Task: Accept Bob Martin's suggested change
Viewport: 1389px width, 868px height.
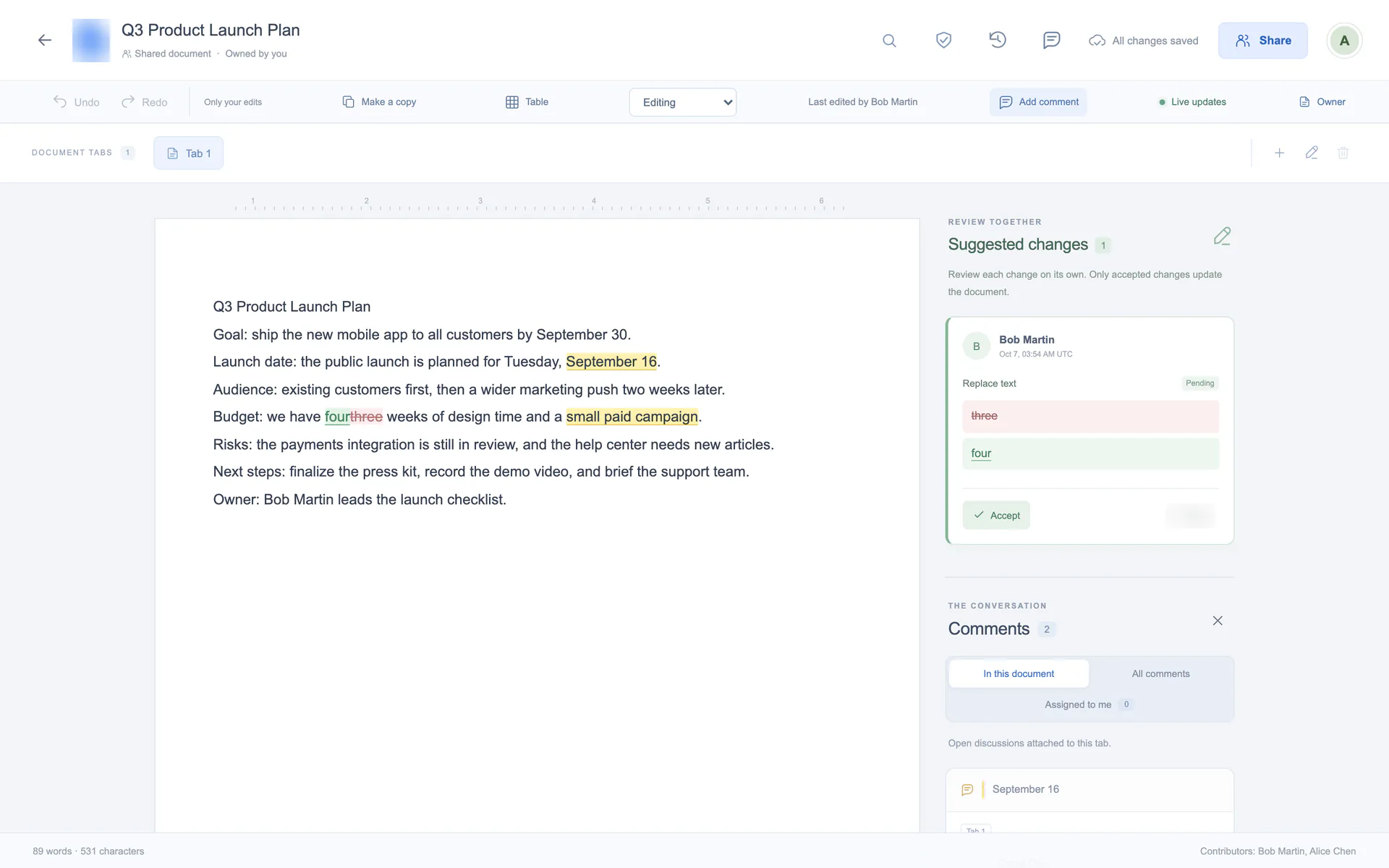Action: click(x=996, y=515)
